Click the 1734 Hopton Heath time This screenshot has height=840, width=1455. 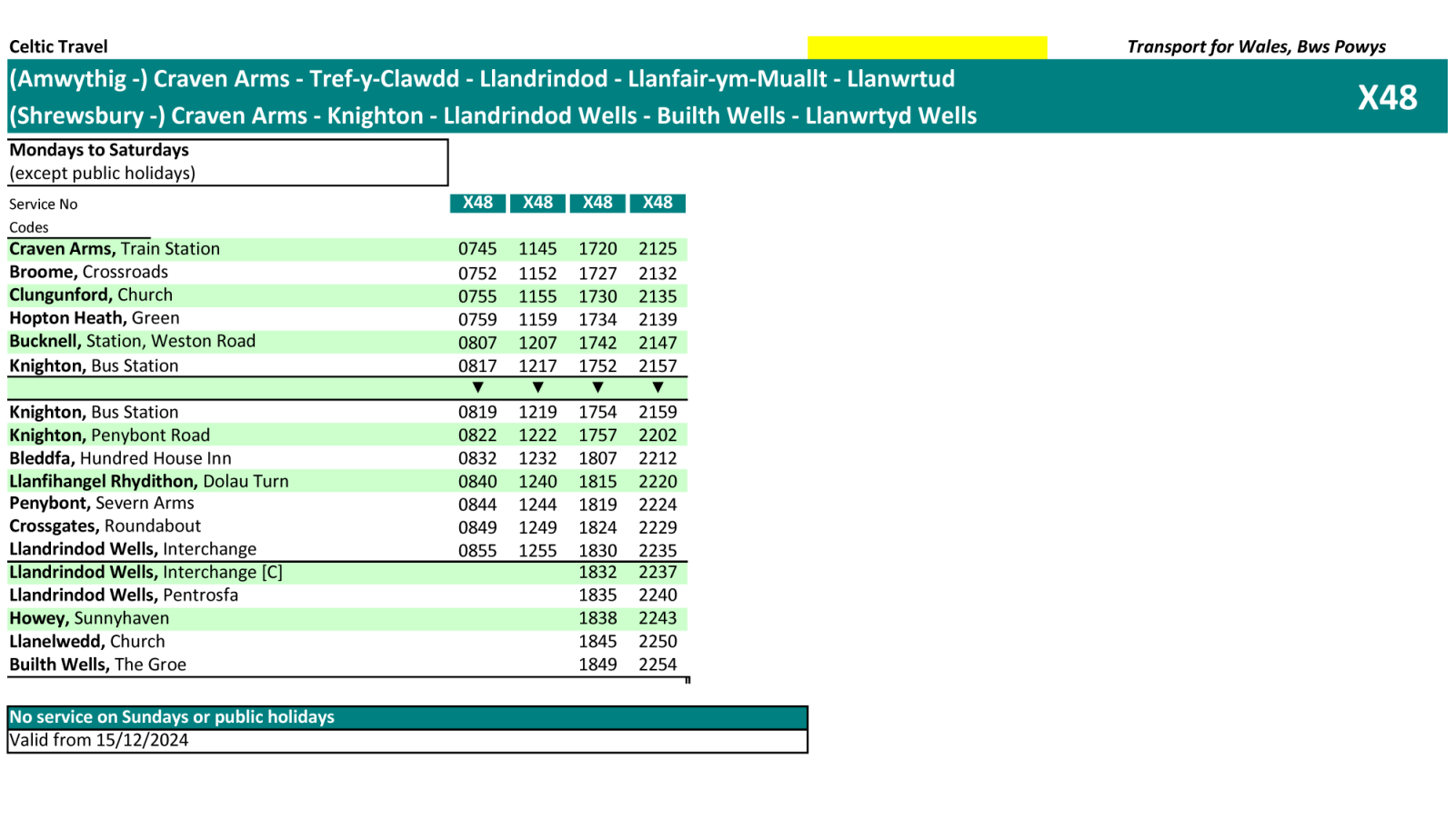(597, 320)
